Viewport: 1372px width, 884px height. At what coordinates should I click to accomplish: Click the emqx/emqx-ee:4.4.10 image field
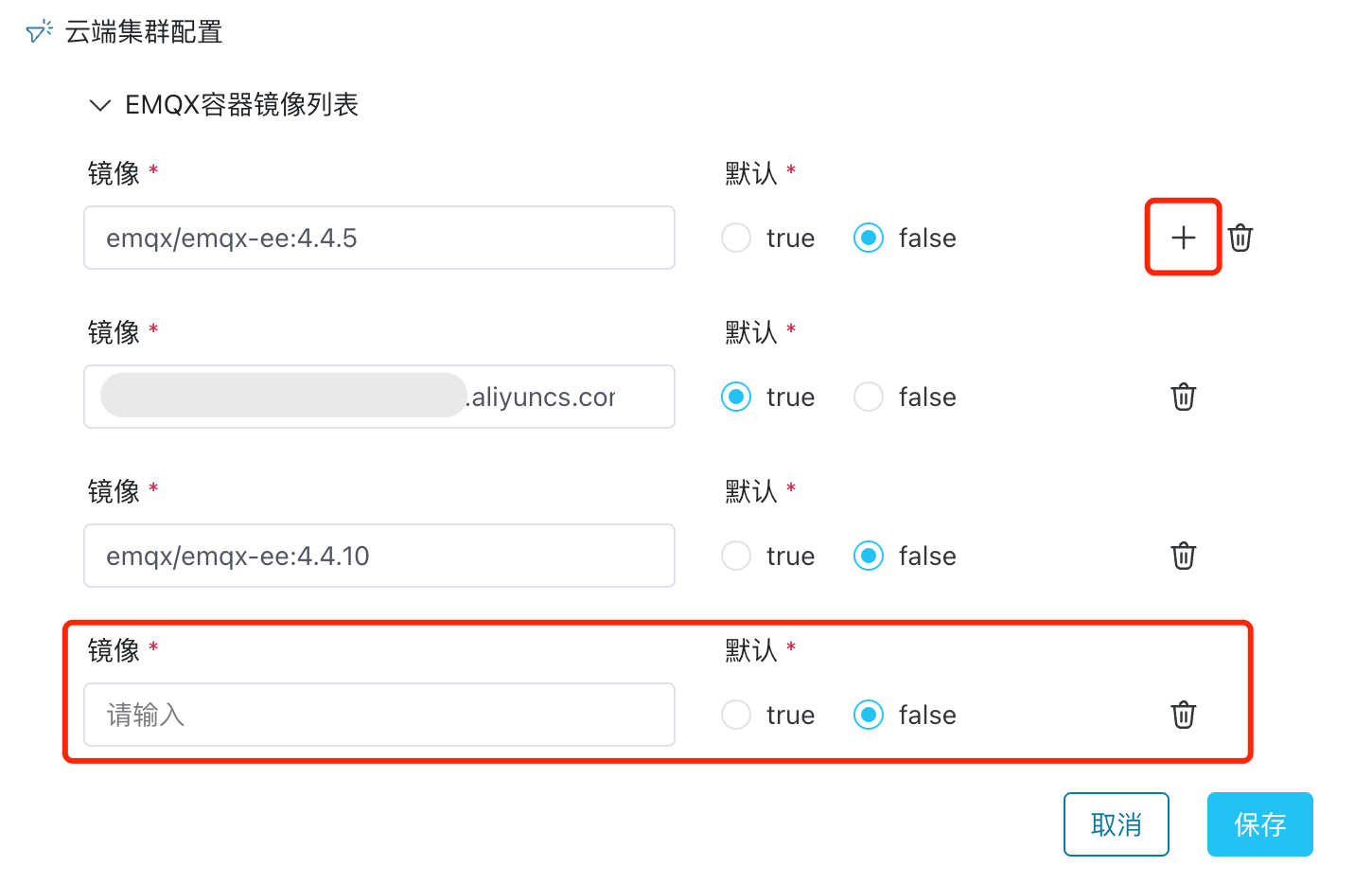tap(378, 556)
